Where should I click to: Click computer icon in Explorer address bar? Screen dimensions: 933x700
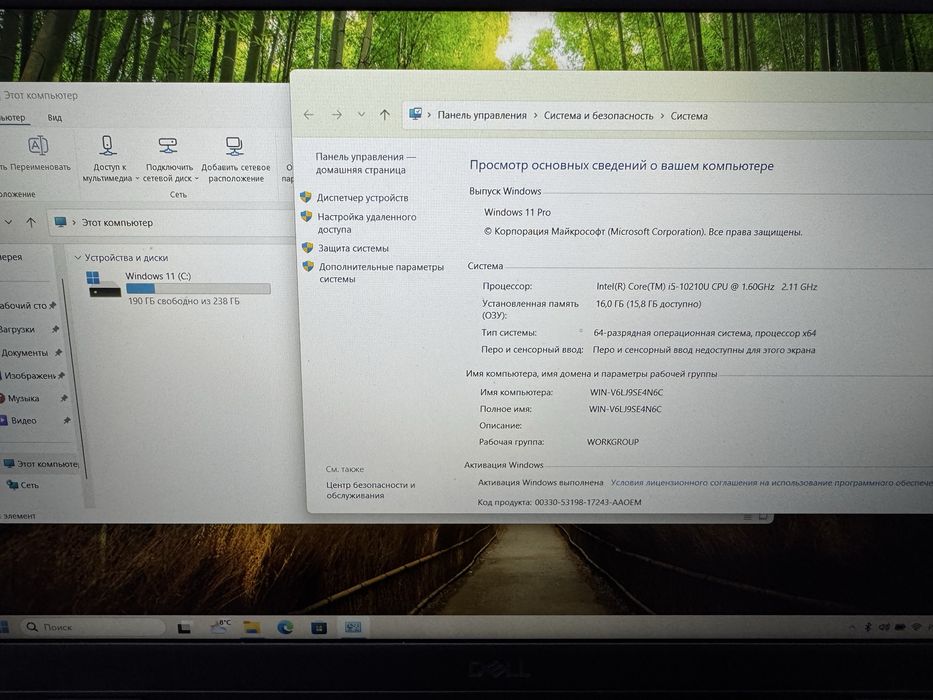coord(60,222)
